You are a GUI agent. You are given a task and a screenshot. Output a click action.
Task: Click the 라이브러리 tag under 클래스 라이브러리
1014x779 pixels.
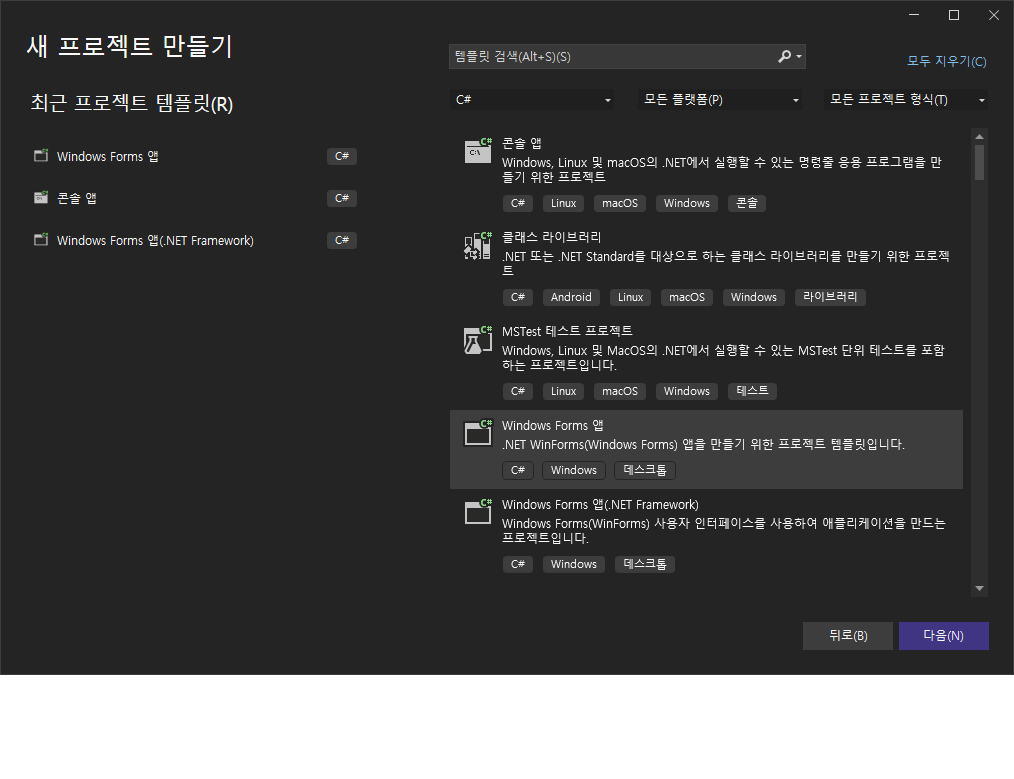click(830, 297)
